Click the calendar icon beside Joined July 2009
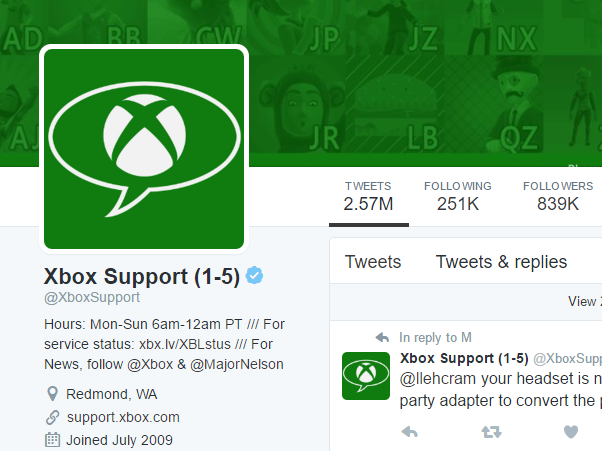The image size is (602, 451). tap(53, 440)
